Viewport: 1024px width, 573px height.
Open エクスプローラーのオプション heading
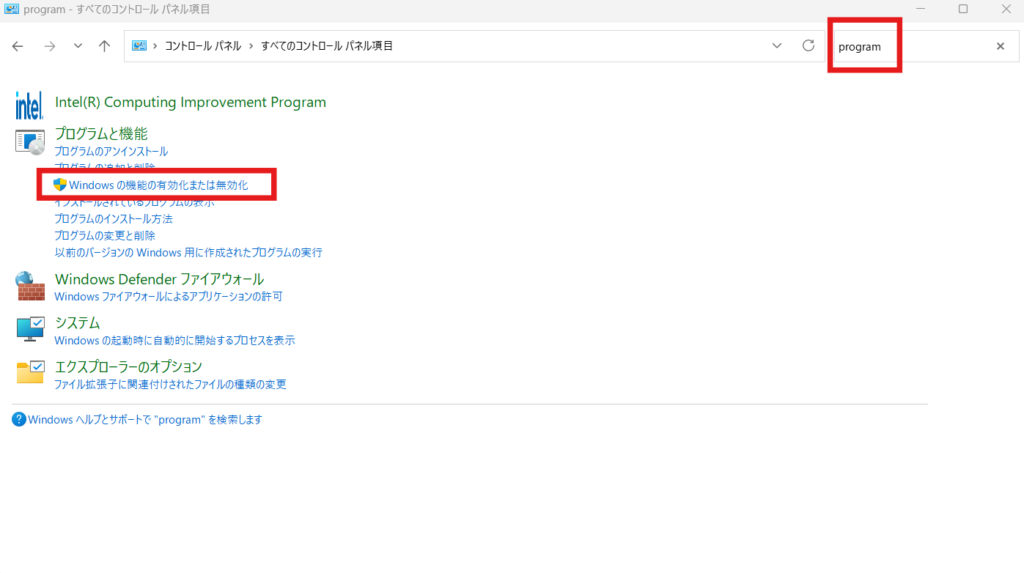[128, 367]
